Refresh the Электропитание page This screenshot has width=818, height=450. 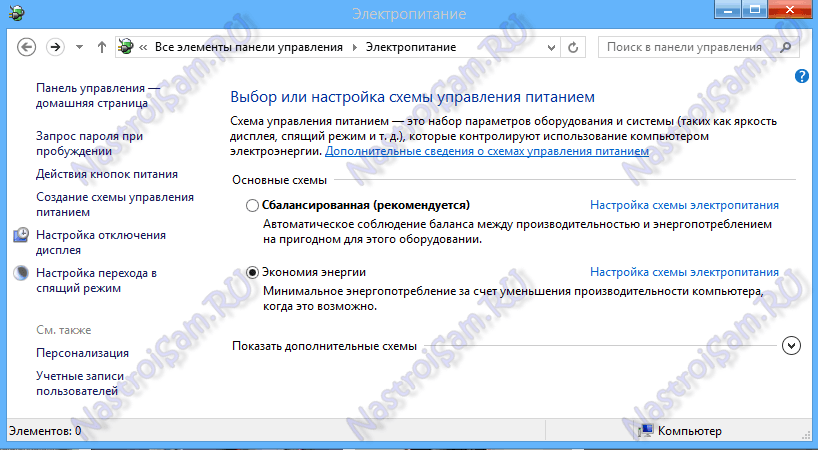(x=572, y=47)
